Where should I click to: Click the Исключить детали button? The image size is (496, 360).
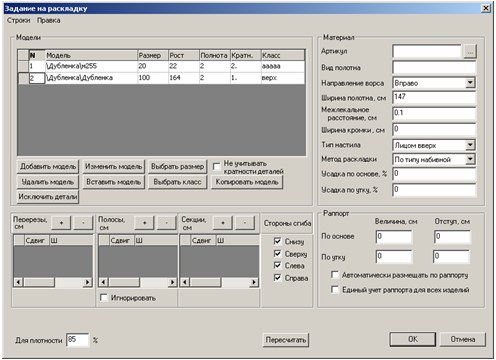click(x=48, y=197)
